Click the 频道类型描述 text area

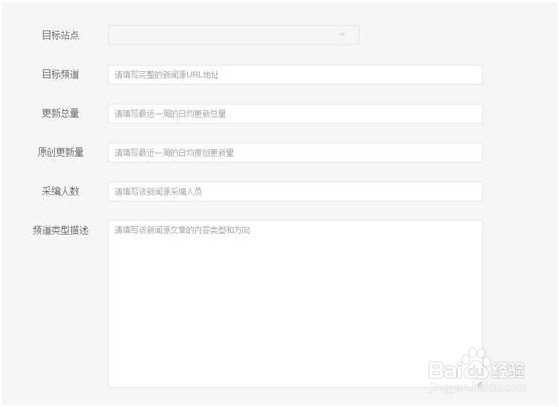pos(296,304)
